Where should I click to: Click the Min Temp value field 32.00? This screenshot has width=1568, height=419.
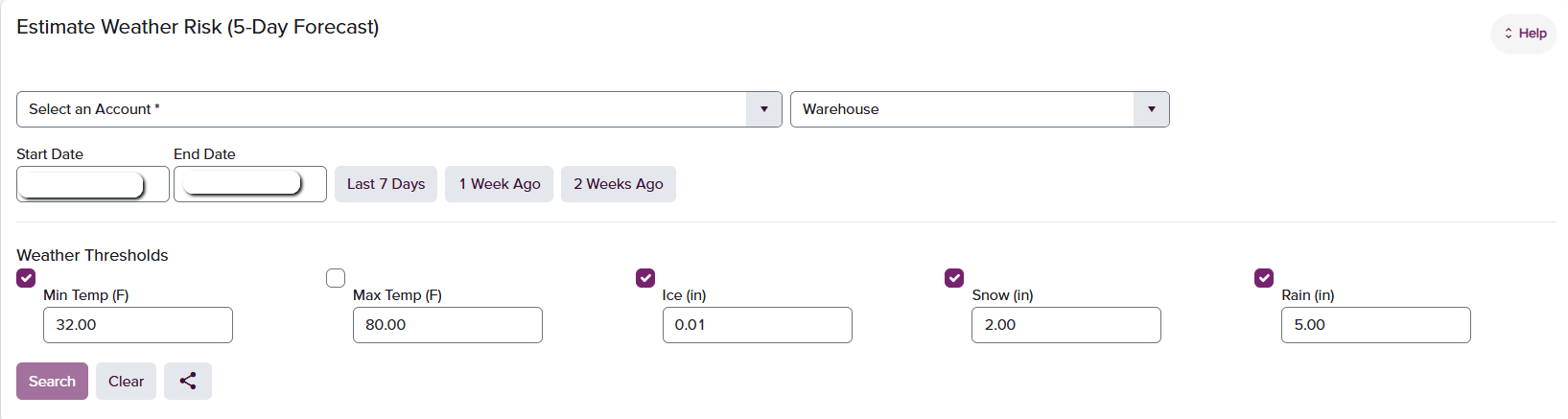(x=138, y=325)
